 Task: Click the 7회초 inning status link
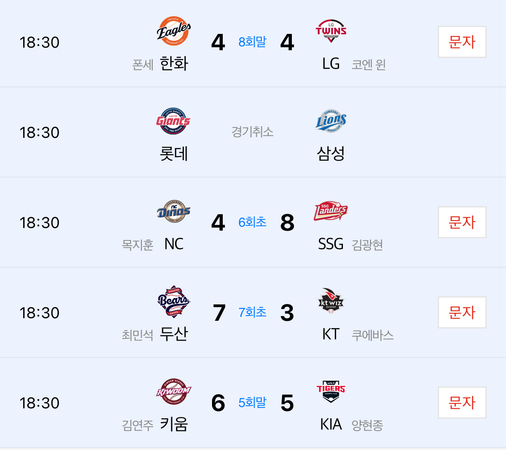252,312
